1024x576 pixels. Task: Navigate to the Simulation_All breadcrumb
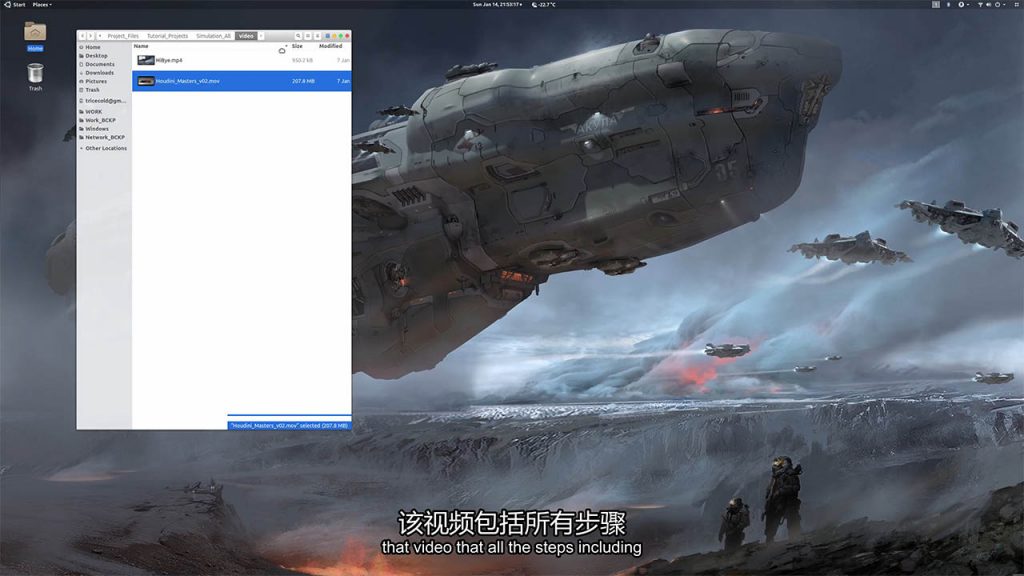(x=214, y=36)
